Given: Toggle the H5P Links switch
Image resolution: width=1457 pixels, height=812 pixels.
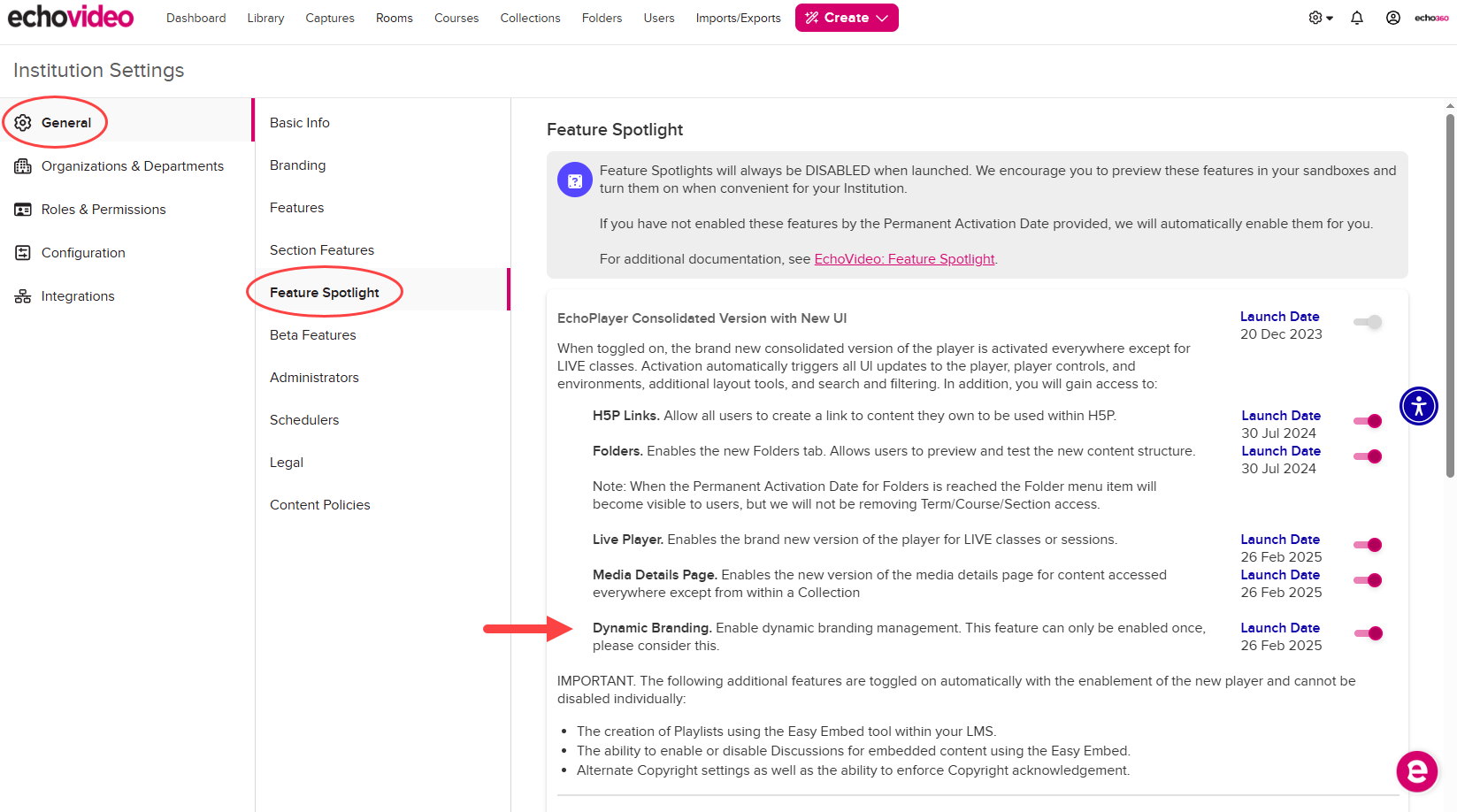Looking at the screenshot, I should click(1368, 421).
